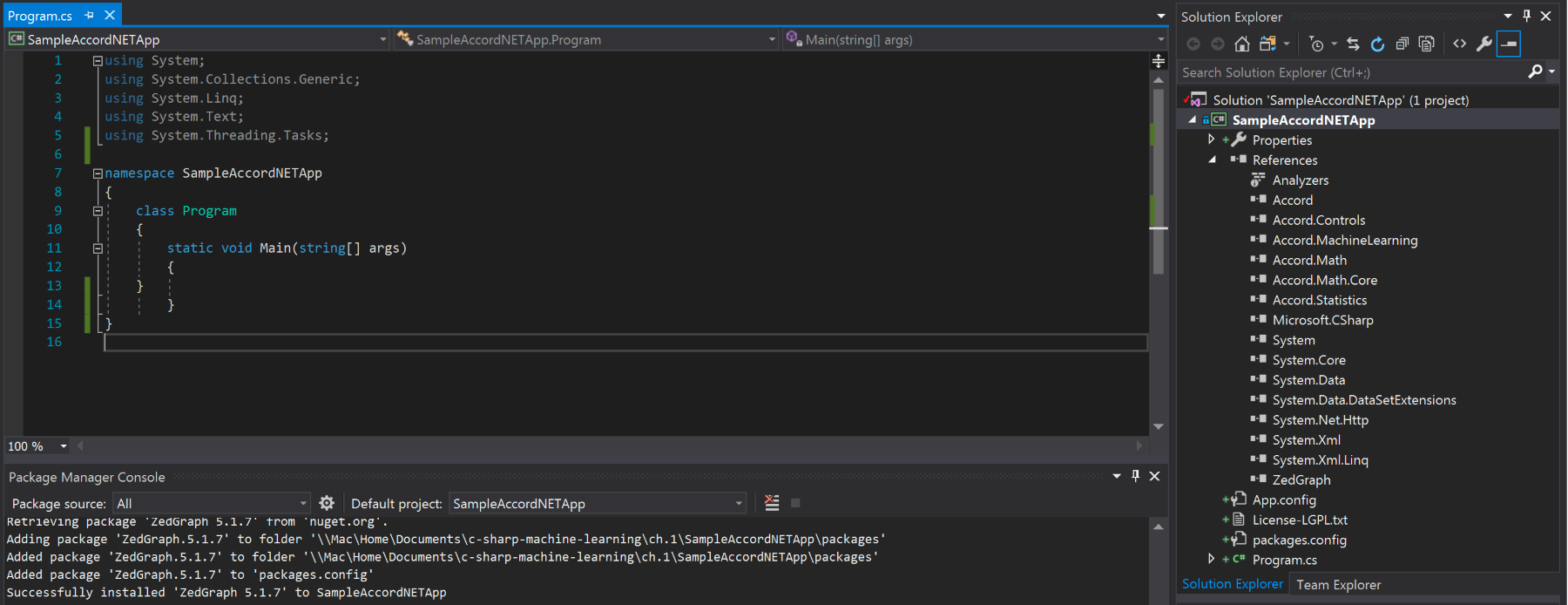This screenshot has width=1568, height=605.
Task: Sync with Active Document in Solution Explorer
Action: [1353, 44]
